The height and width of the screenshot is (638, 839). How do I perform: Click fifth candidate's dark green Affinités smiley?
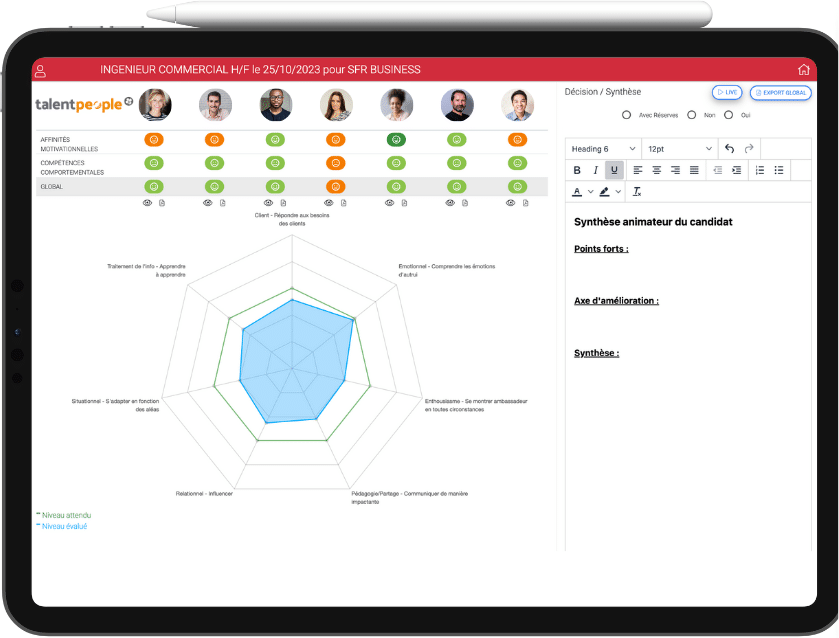396,140
